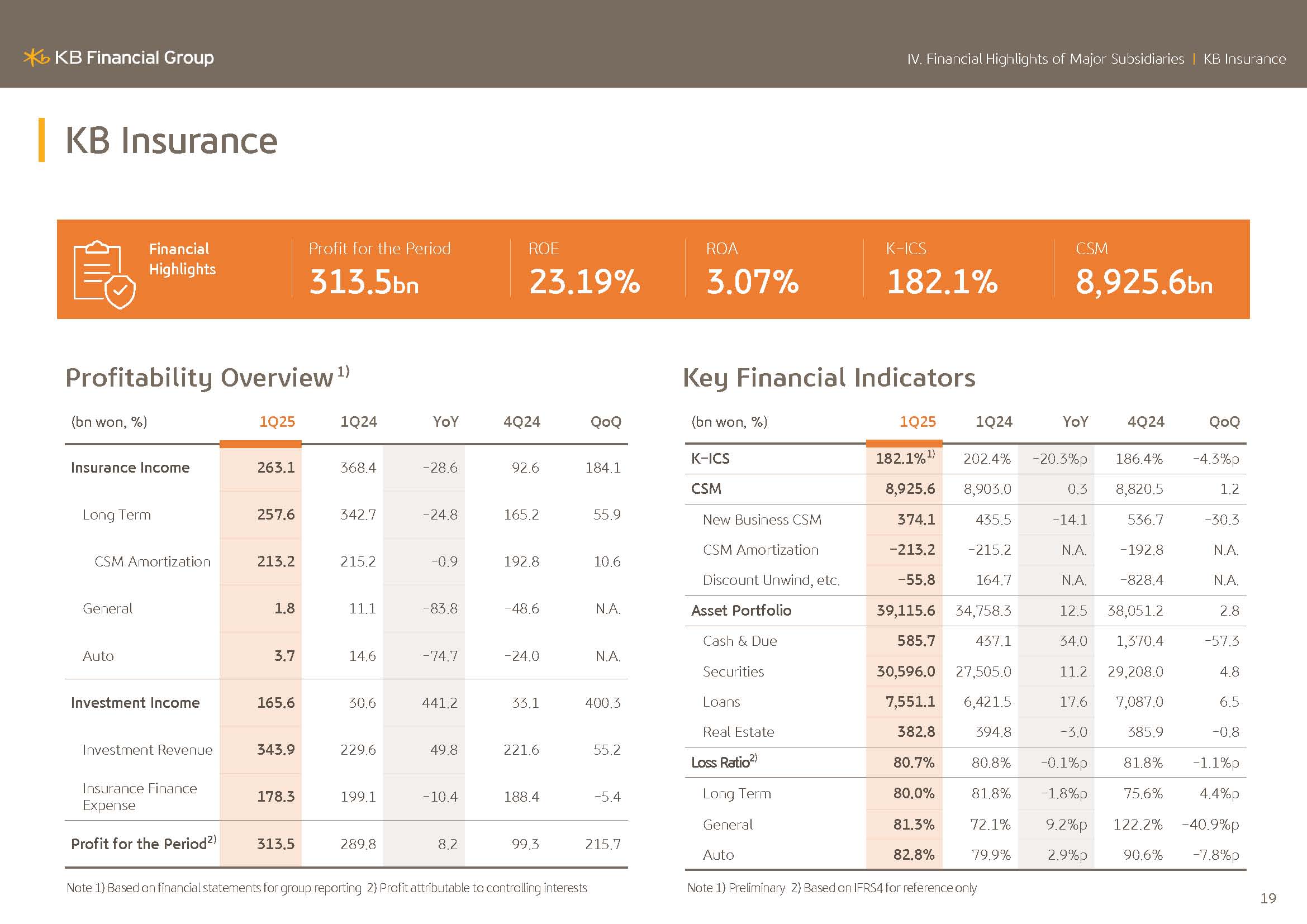Click the page number 19

click(1268, 898)
